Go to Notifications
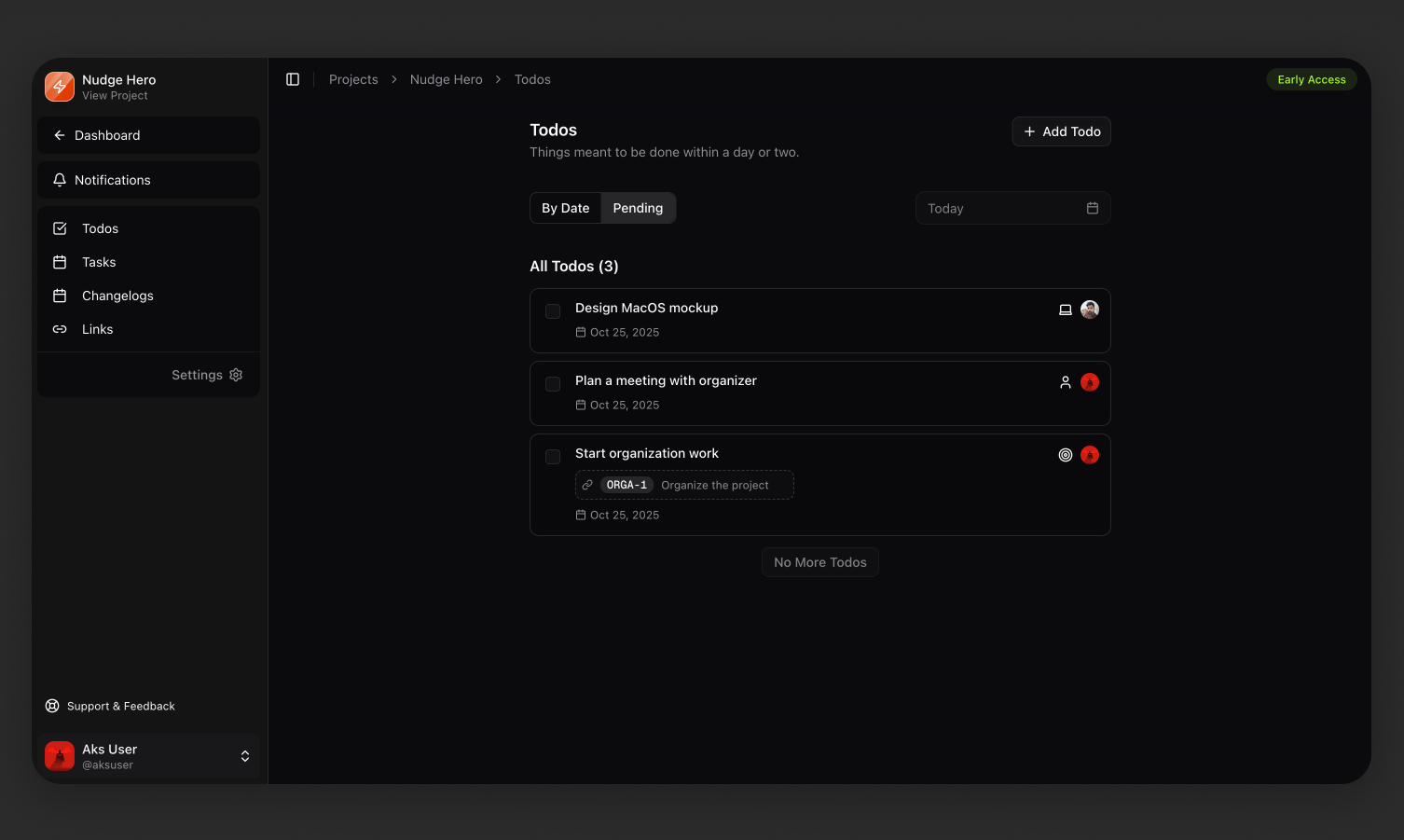Viewport: 1404px width, 840px height. [x=149, y=180]
